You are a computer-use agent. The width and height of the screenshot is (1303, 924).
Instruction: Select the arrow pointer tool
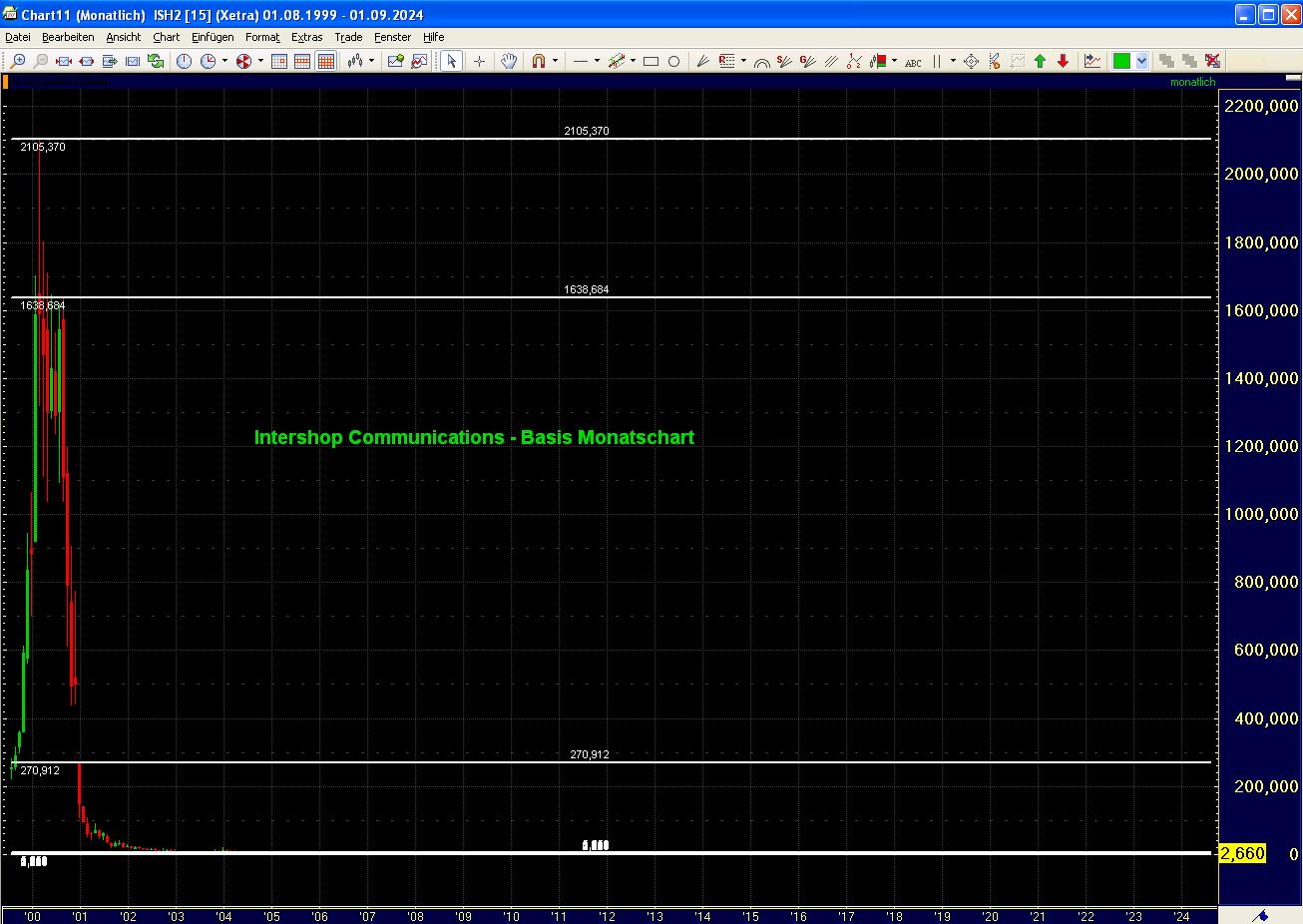click(452, 61)
